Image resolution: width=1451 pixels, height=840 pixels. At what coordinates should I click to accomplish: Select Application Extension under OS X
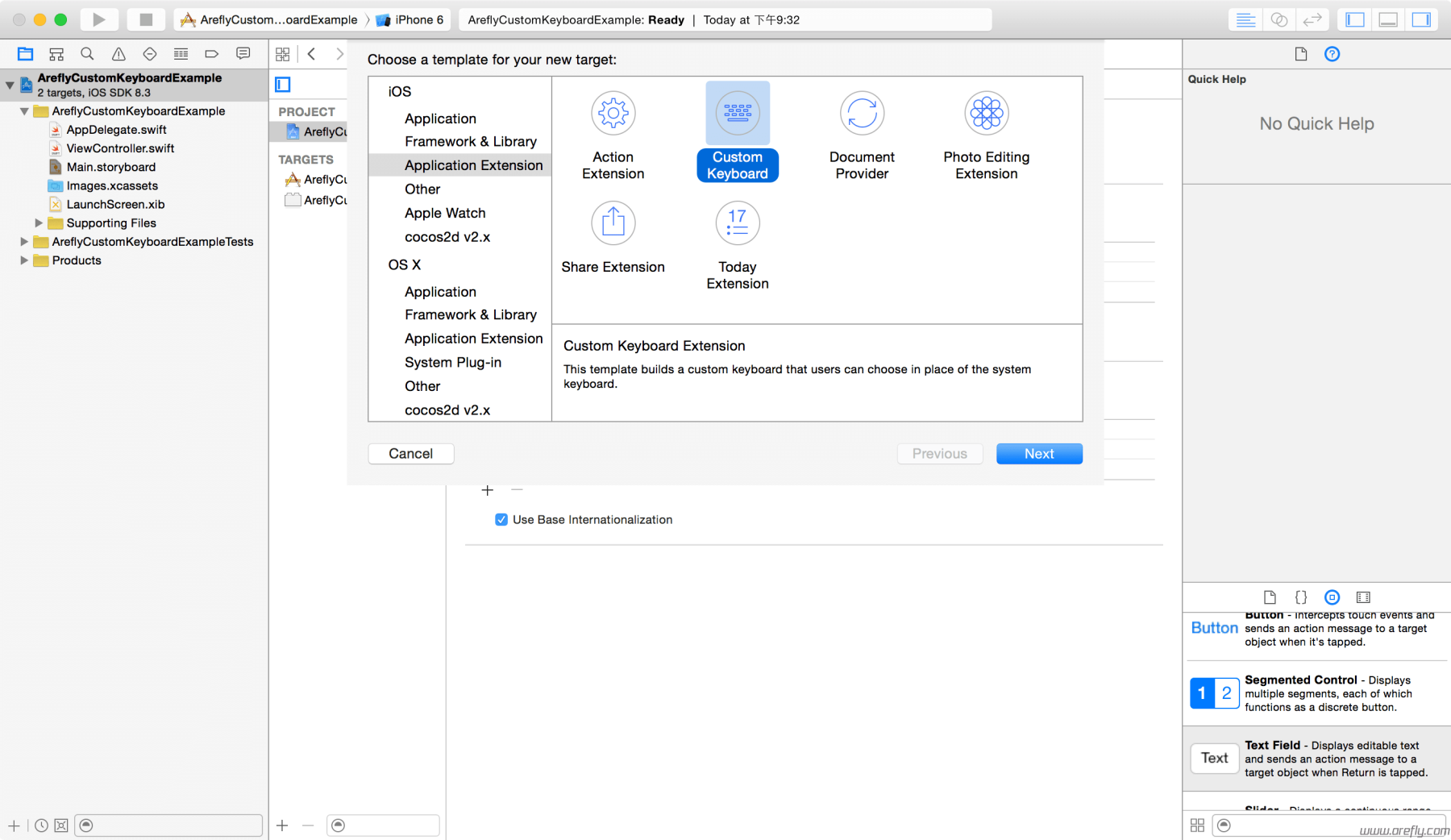click(473, 338)
